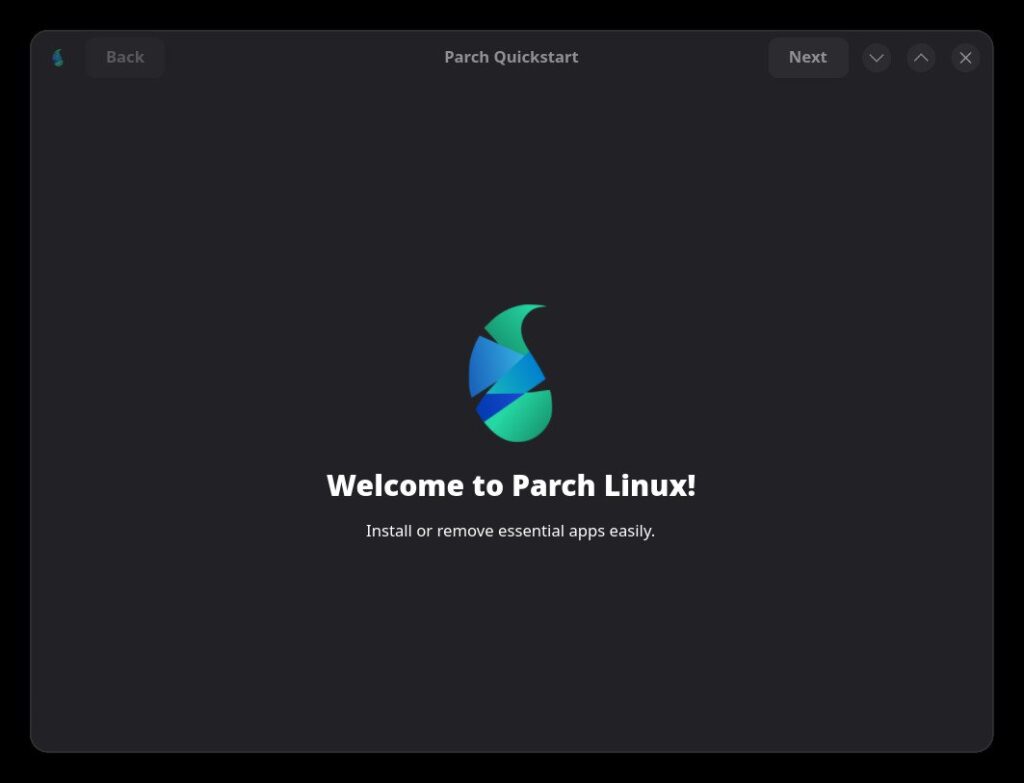Click the word Parch in the heading
This screenshot has width=1024, height=783.
pyautogui.click(x=554, y=486)
